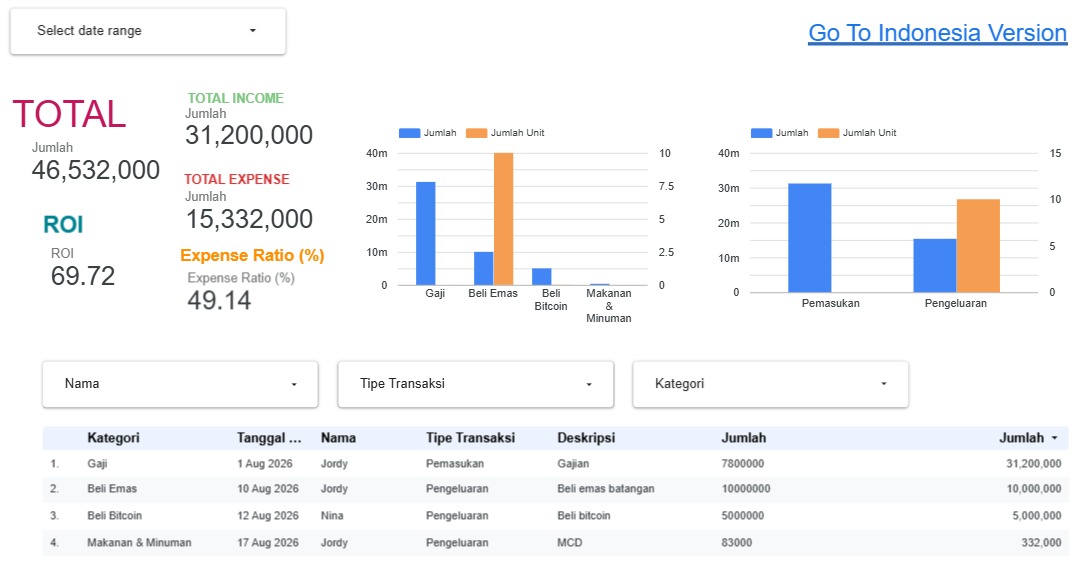The height and width of the screenshot is (566, 1086).
Task: Click total income value 31,200,000
Action: (249, 135)
